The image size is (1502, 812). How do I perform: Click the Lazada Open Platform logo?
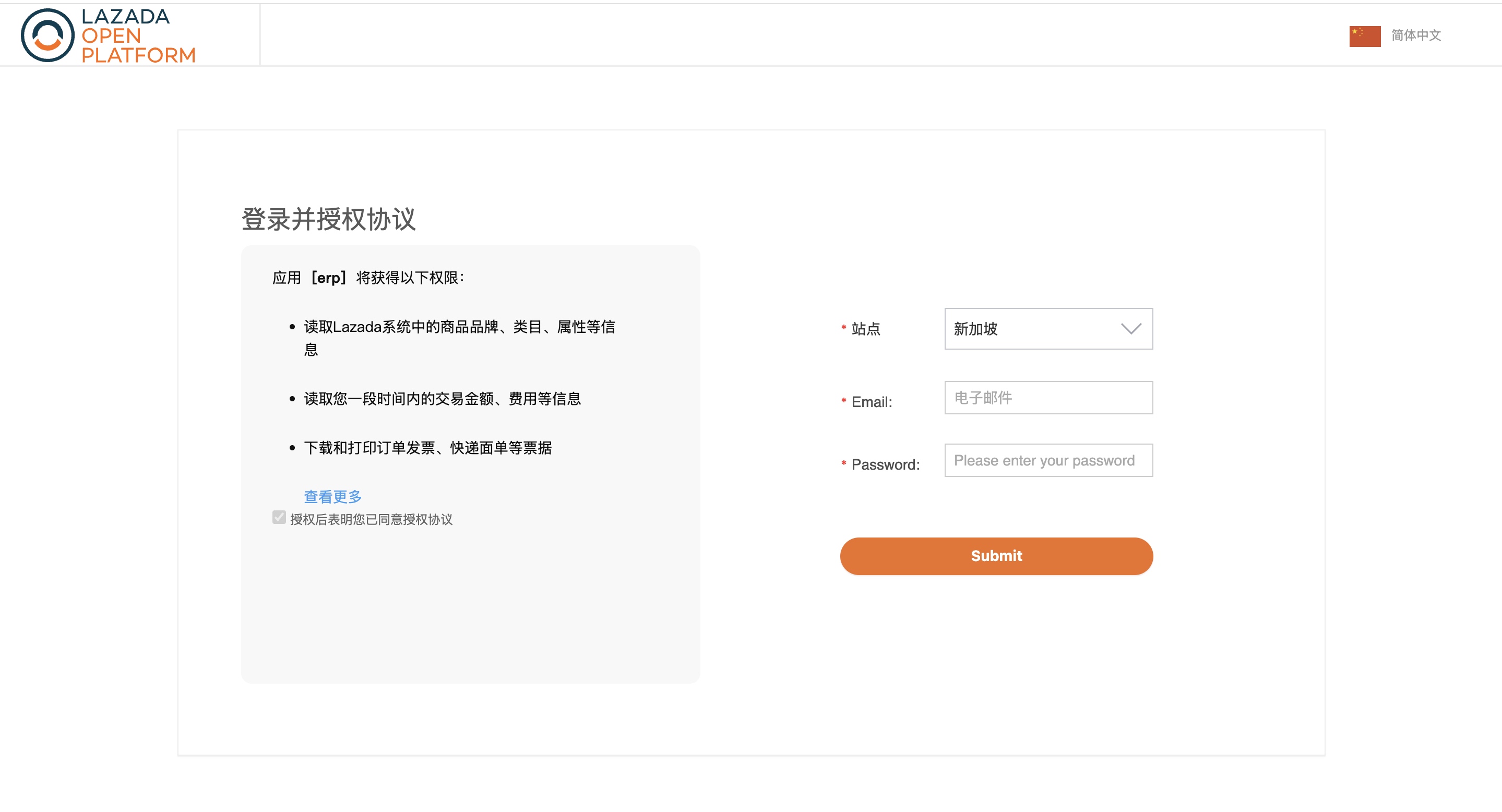click(x=109, y=35)
